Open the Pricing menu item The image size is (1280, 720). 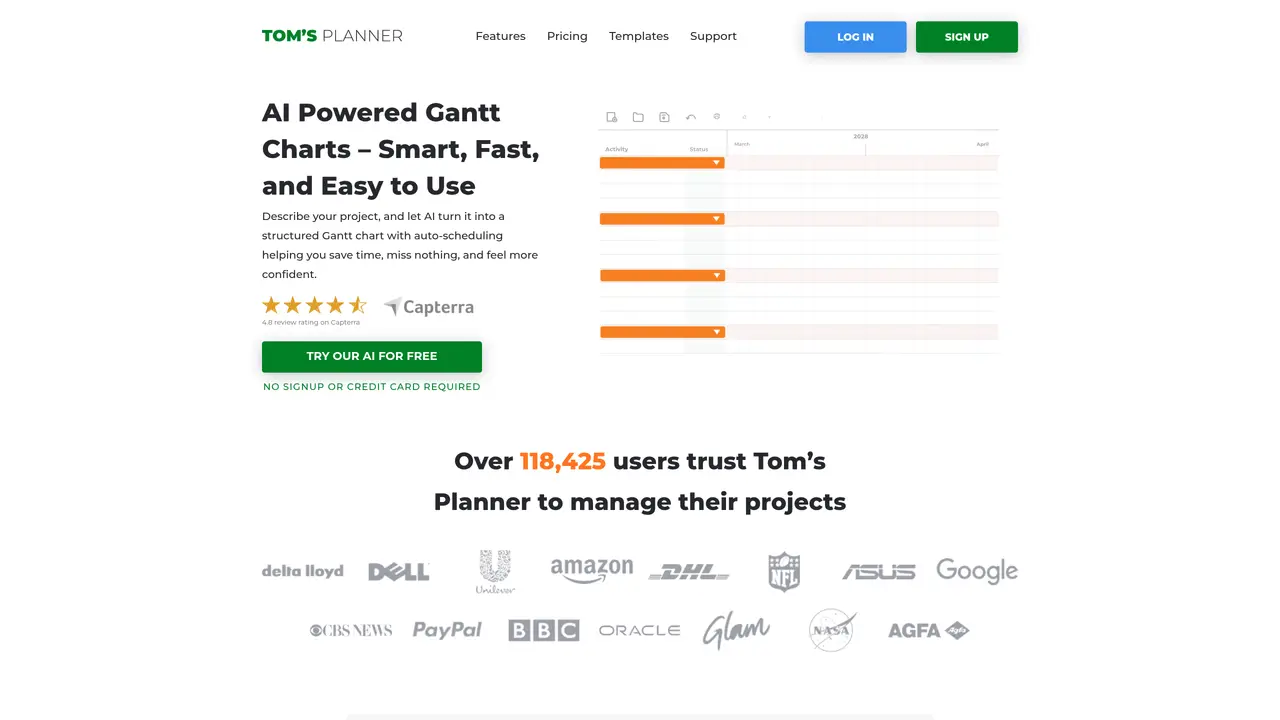(567, 36)
